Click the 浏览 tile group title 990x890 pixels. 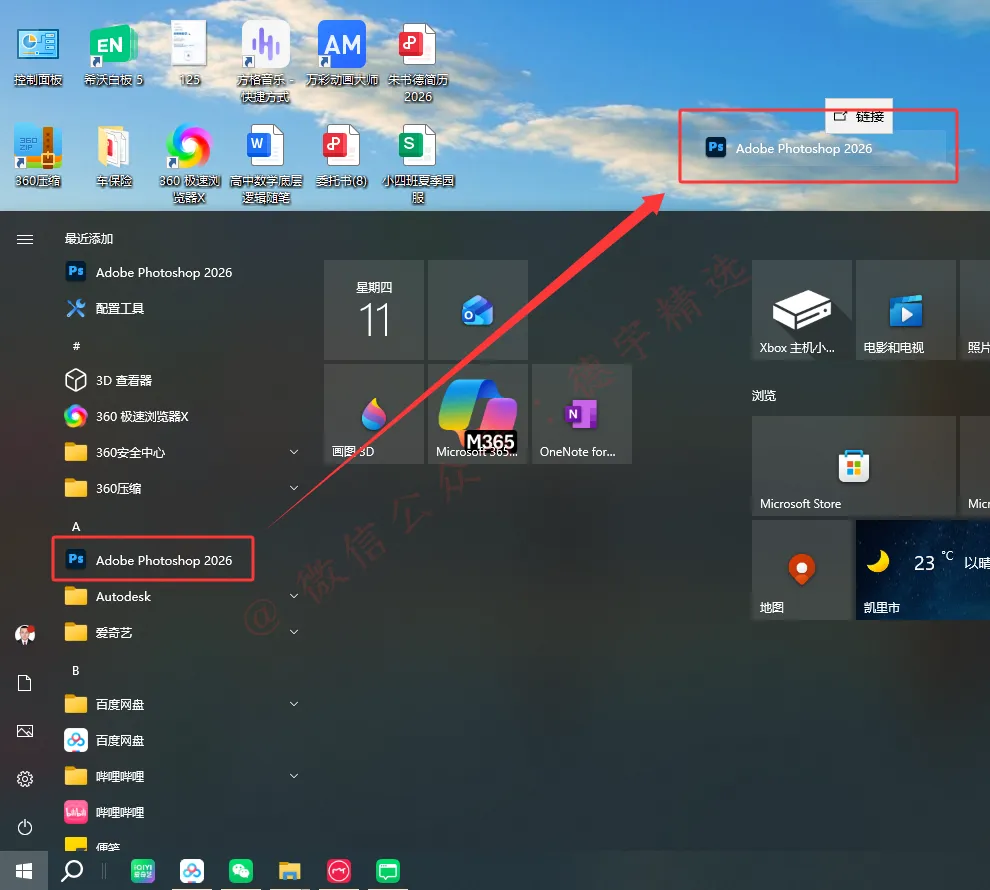tap(764, 396)
